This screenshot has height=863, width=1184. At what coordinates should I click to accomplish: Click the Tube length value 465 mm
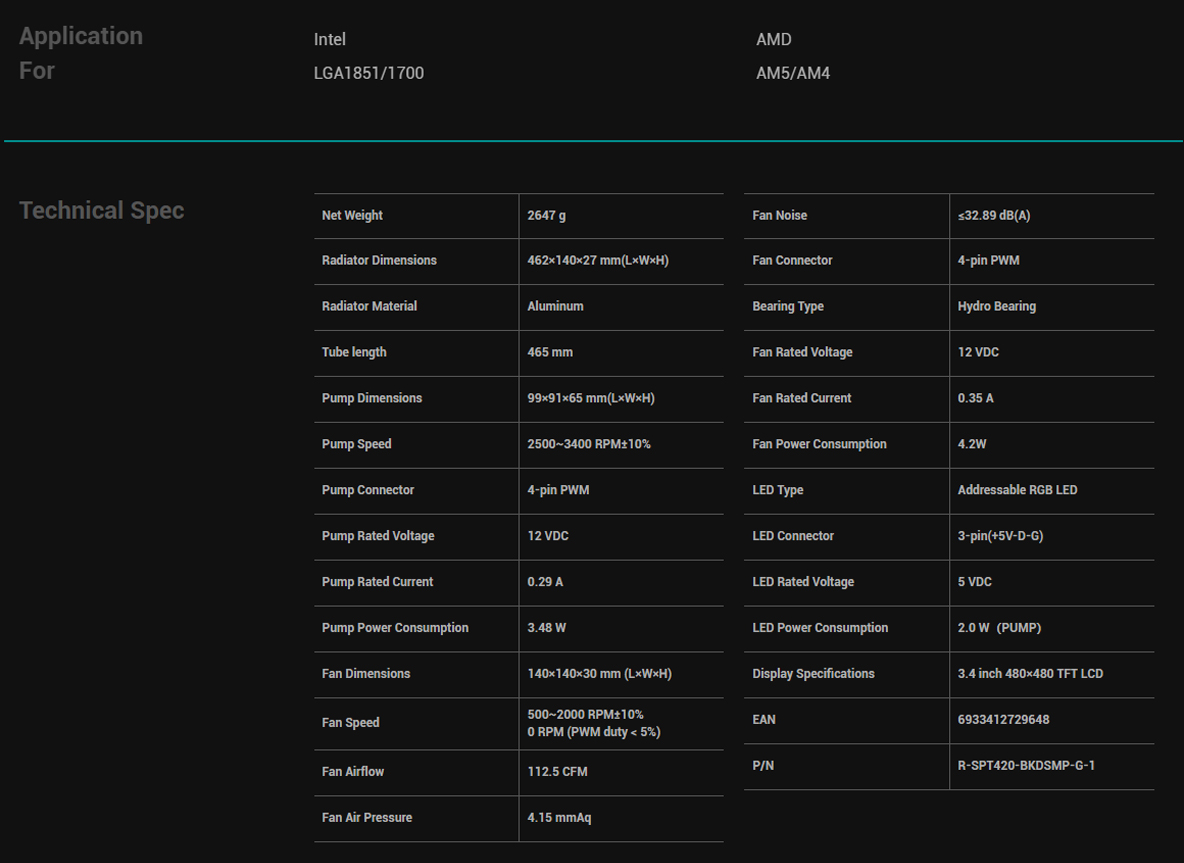[550, 353]
